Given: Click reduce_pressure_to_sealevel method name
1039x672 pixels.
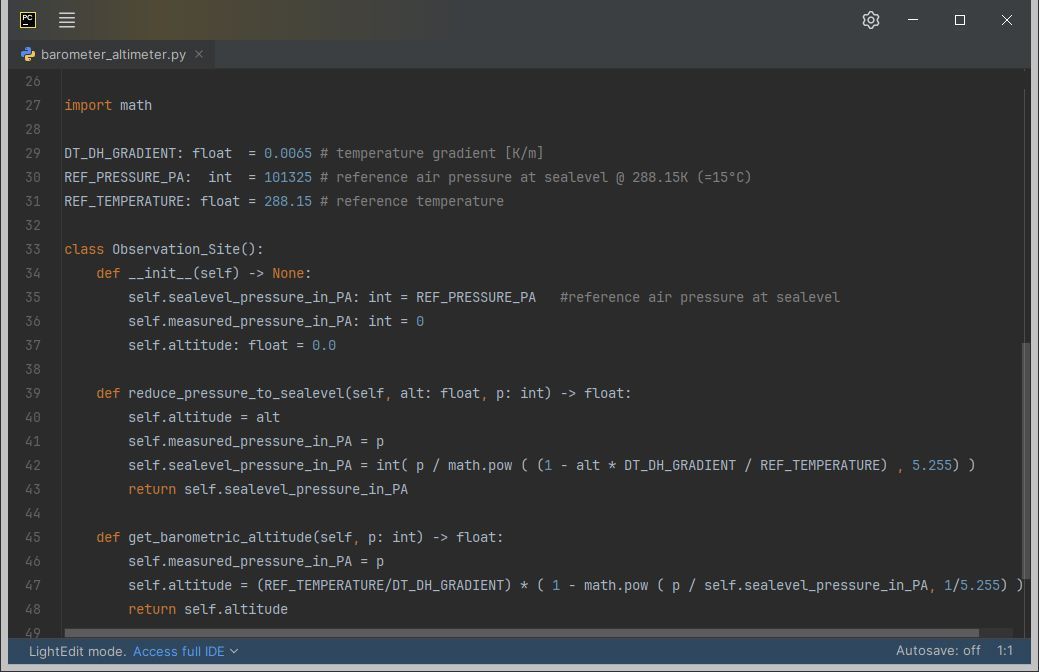Looking at the screenshot, I should pos(236,393).
